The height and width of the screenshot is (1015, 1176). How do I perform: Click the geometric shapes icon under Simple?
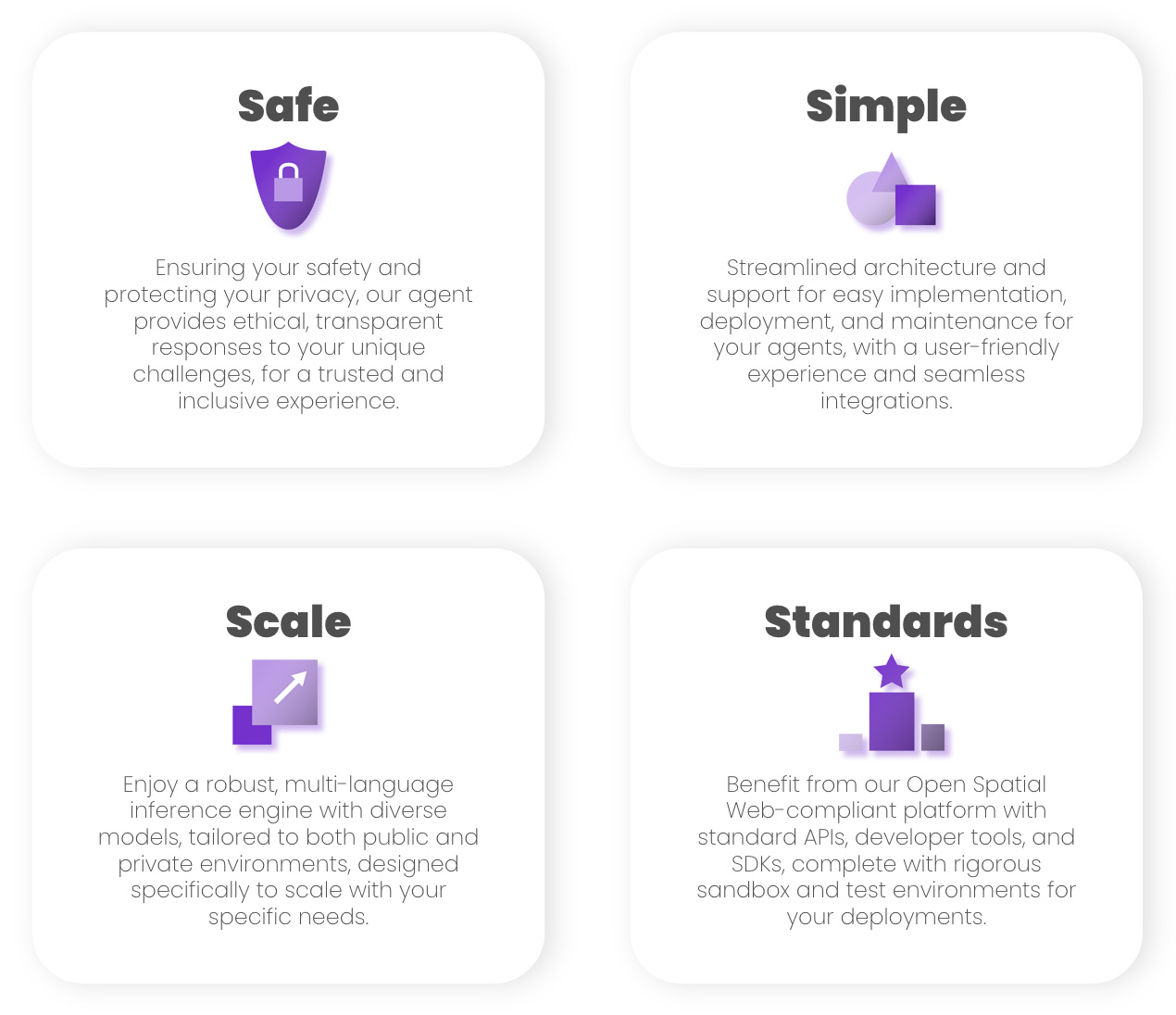point(891,192)
